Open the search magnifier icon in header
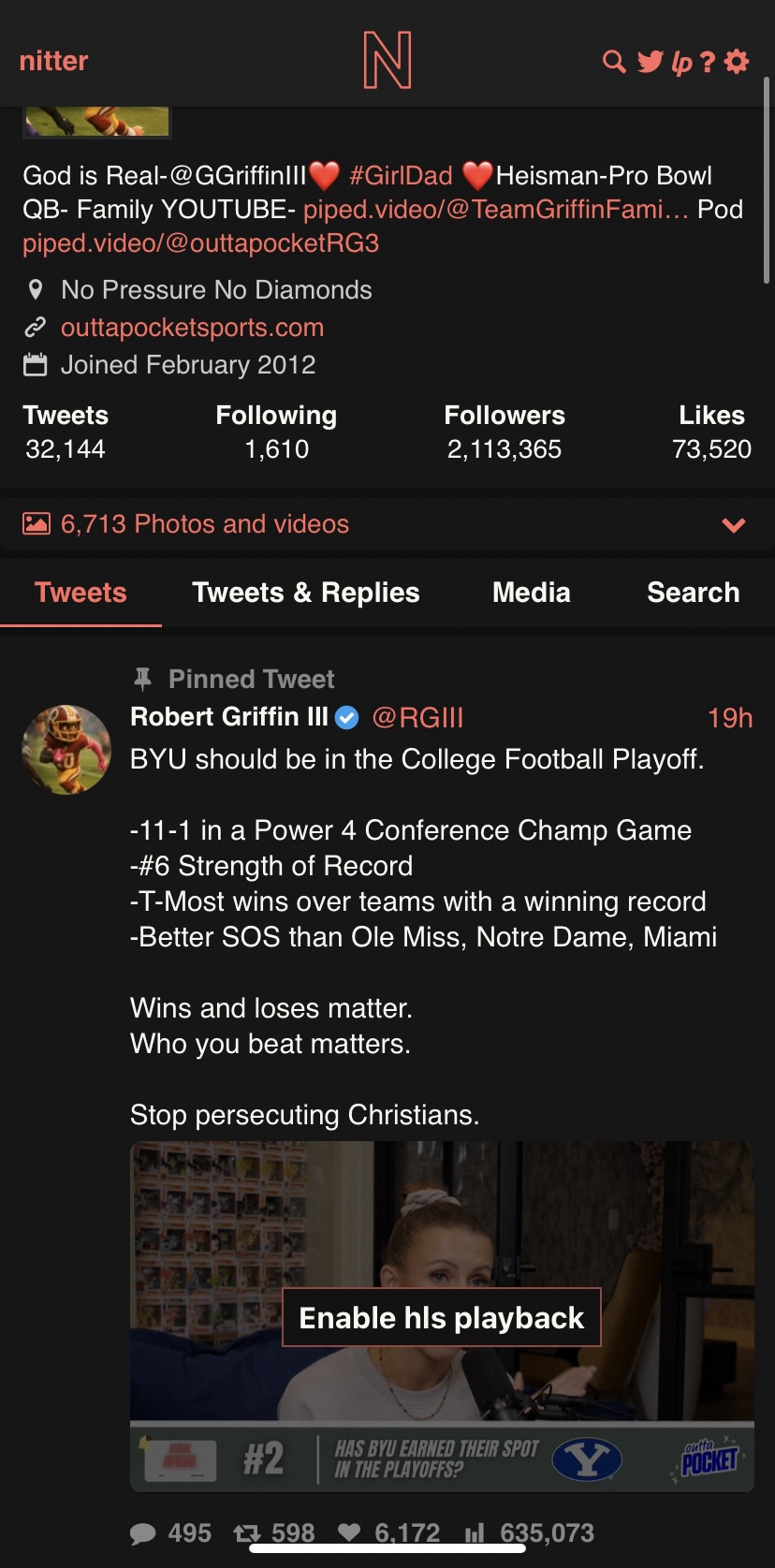Viewport: 775px width, 1568px height. click(x=614, y=62)
